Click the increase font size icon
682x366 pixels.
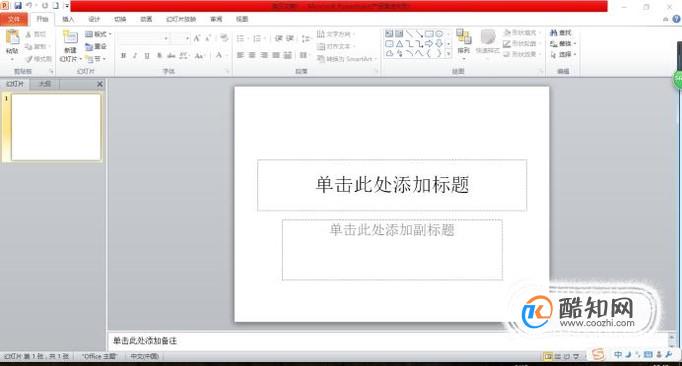pyautogui.click(x=197, y=38)
